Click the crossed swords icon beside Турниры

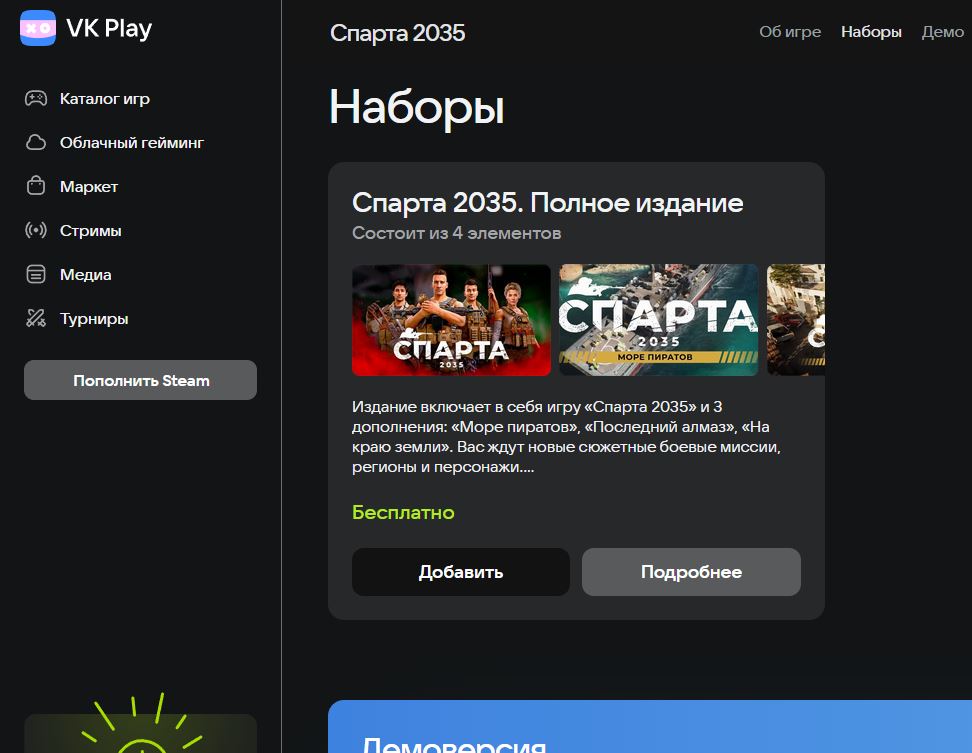(36, 318)
